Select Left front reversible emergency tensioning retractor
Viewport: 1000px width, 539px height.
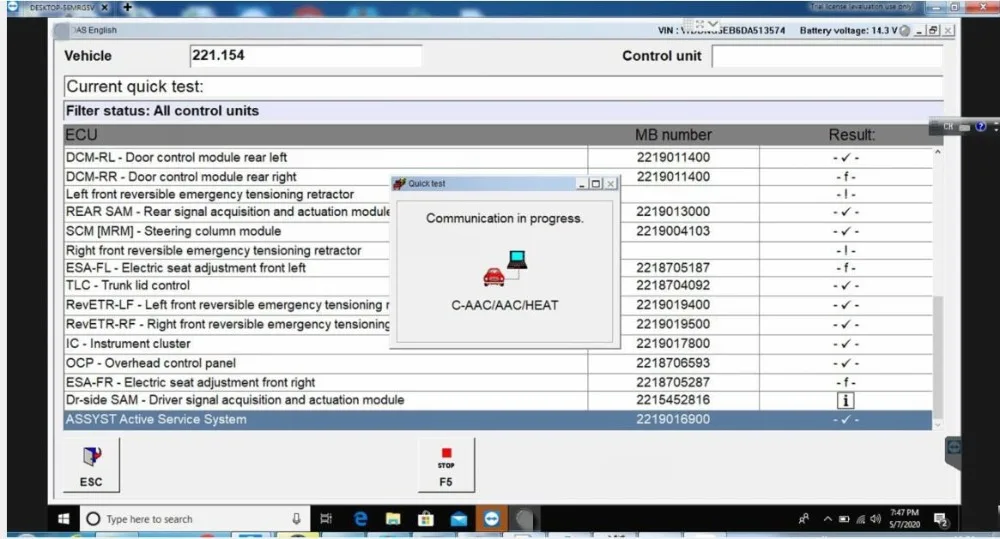tap(210, 194)
